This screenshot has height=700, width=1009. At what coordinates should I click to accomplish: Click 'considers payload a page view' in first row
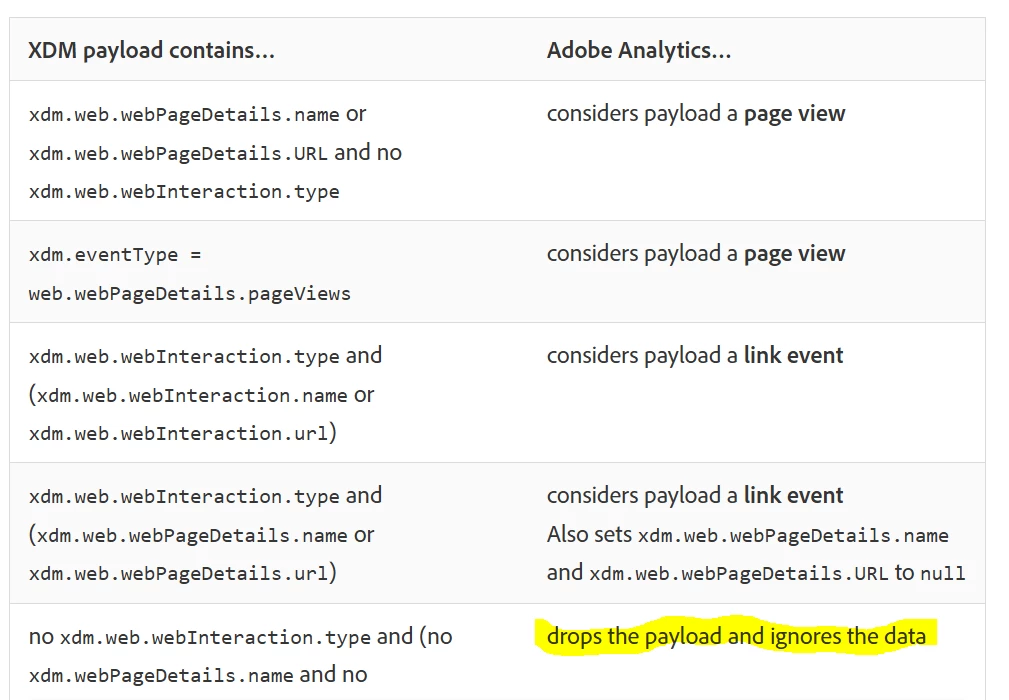click(696, 114)
